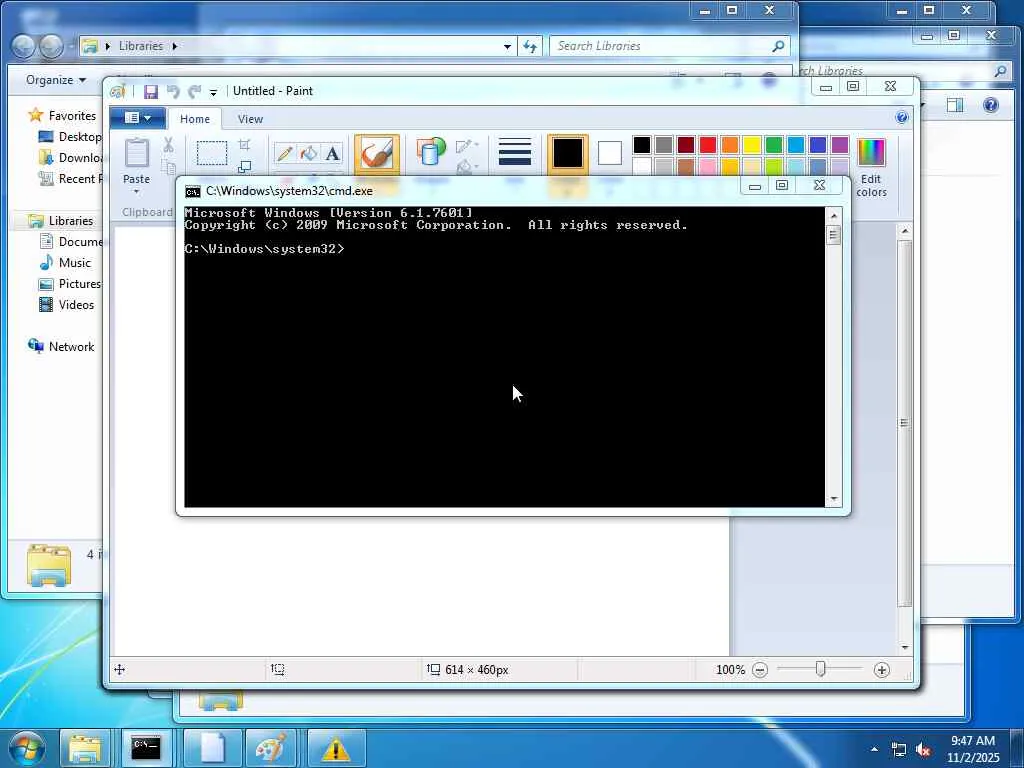Image resolution: width=1024 pixels, height=768 pixels.
Task: Click the Paste clipboard icon in Paint
Action: pyautogui.click(x=136, y=153)
